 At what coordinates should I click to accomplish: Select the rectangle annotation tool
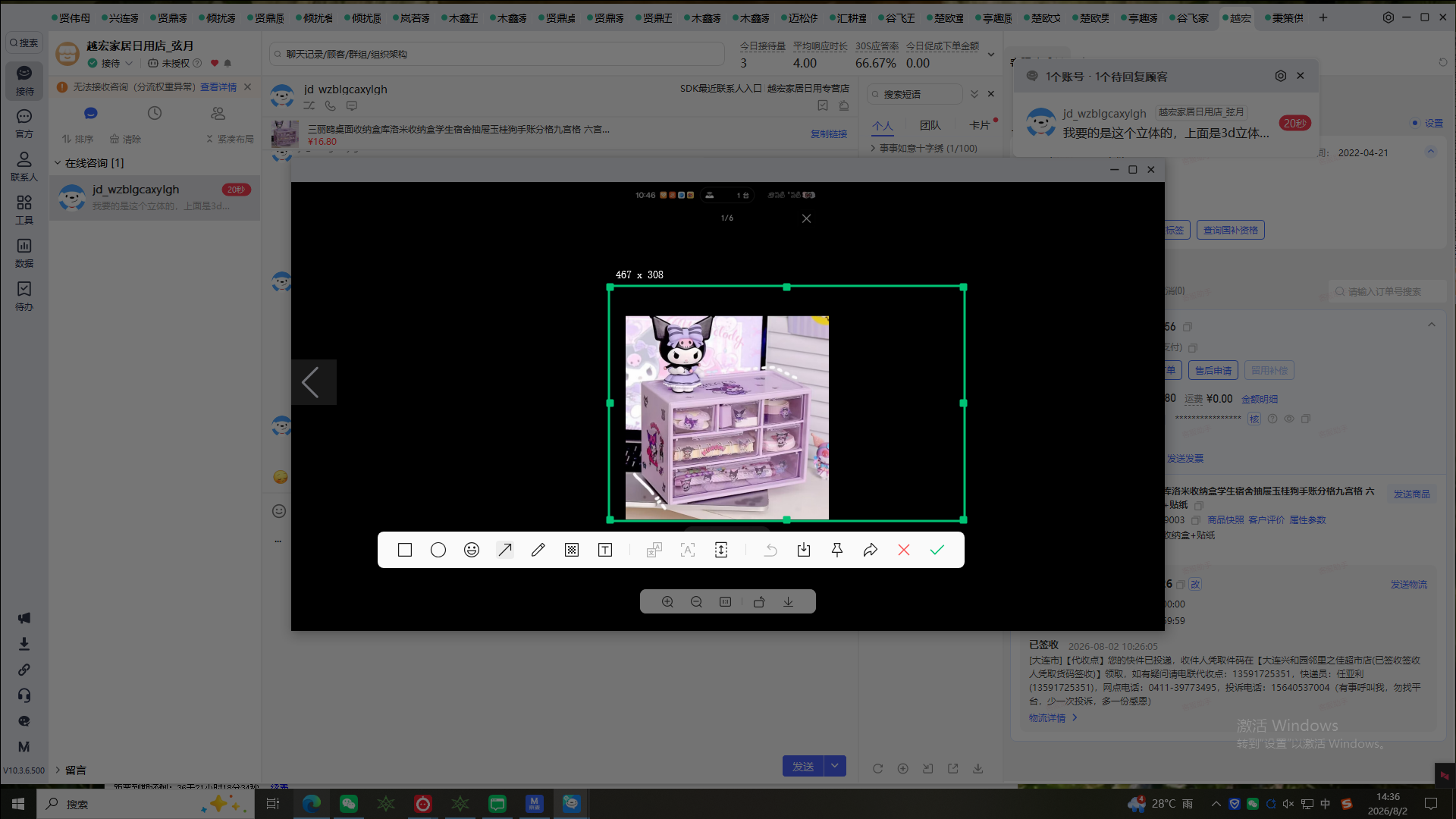(405, 550)
